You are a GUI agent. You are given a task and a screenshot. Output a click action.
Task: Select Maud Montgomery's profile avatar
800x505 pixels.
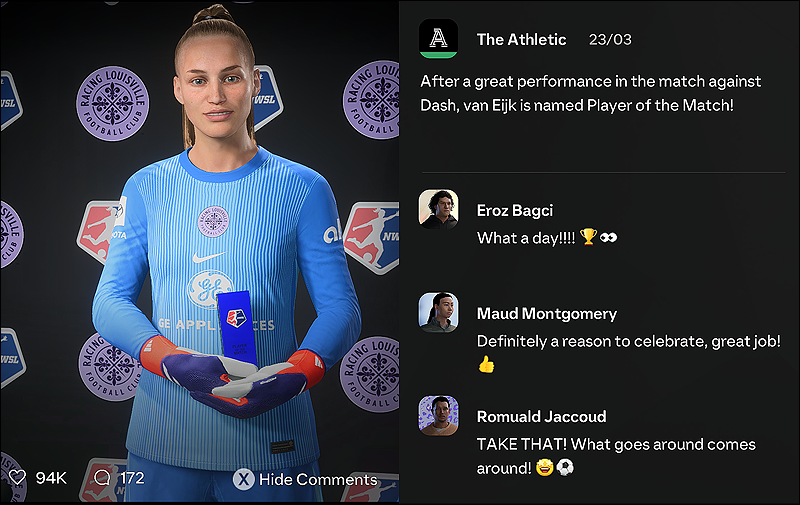pyautogui.click(x=438, y=312)
